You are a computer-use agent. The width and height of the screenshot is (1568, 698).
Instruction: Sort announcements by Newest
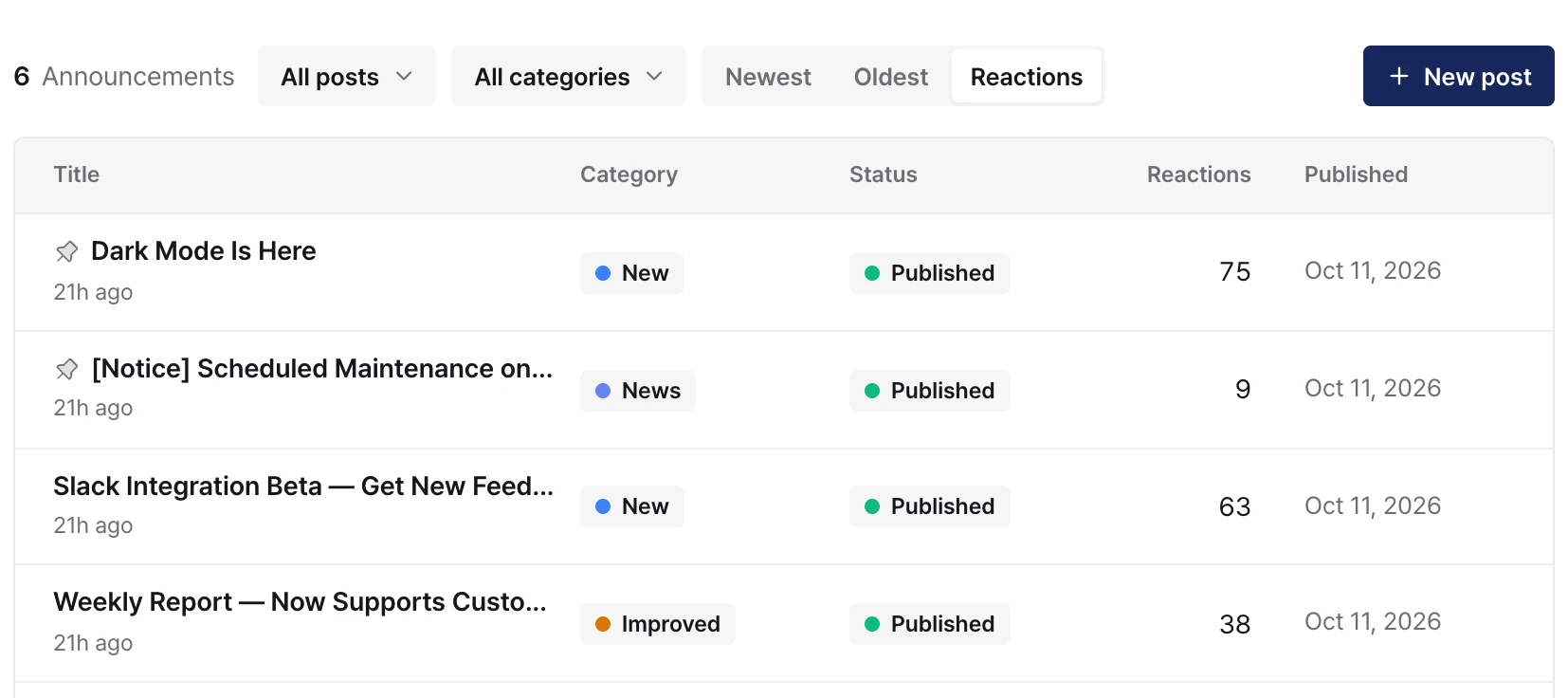click(x=768, y=77)
